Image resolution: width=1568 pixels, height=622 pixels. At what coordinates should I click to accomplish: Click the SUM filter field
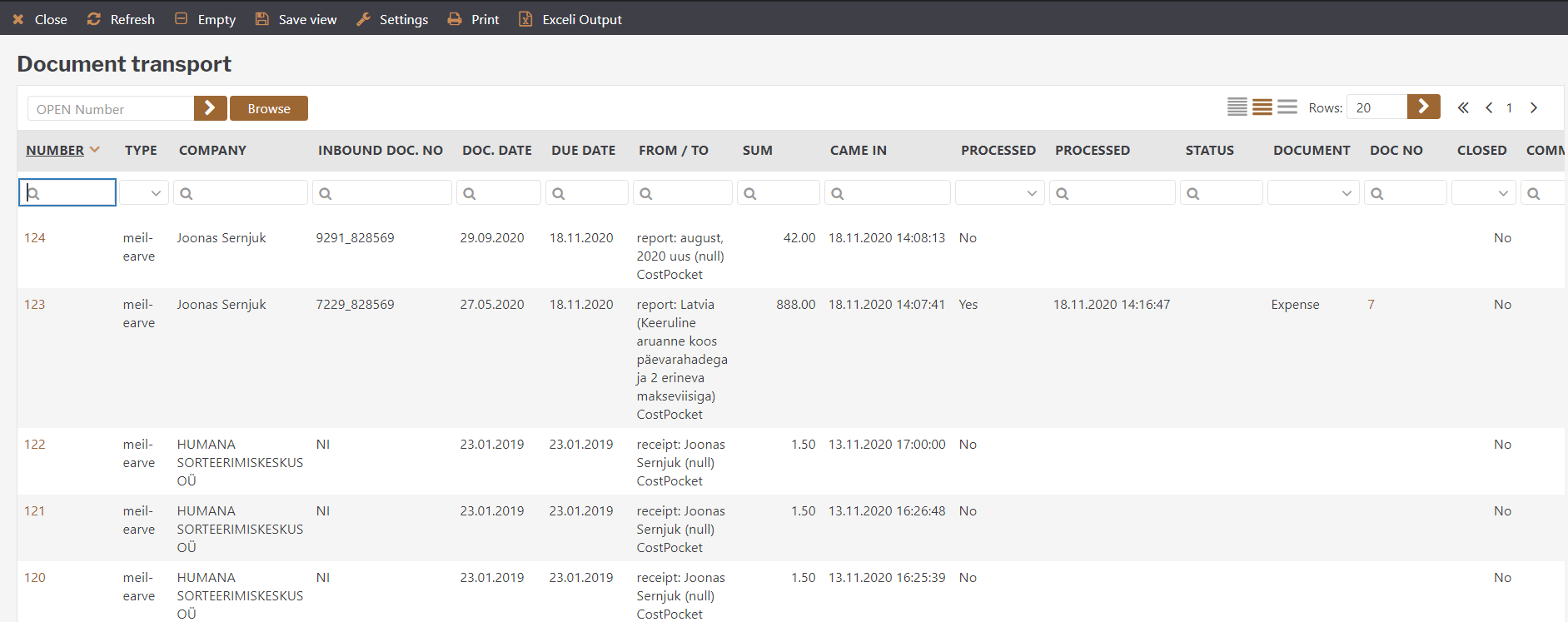click(779, 193)
